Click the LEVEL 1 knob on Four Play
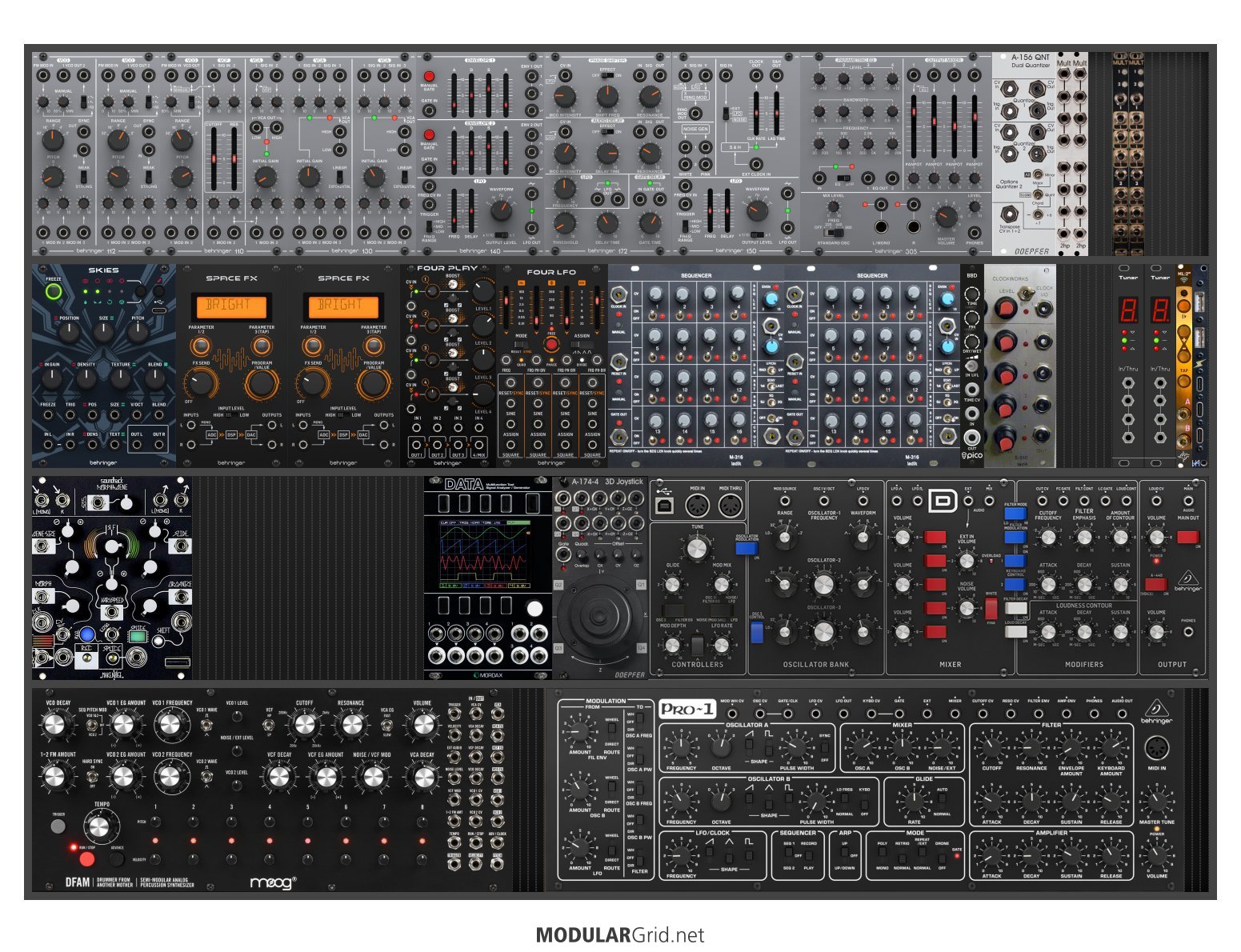 point(482,291)
